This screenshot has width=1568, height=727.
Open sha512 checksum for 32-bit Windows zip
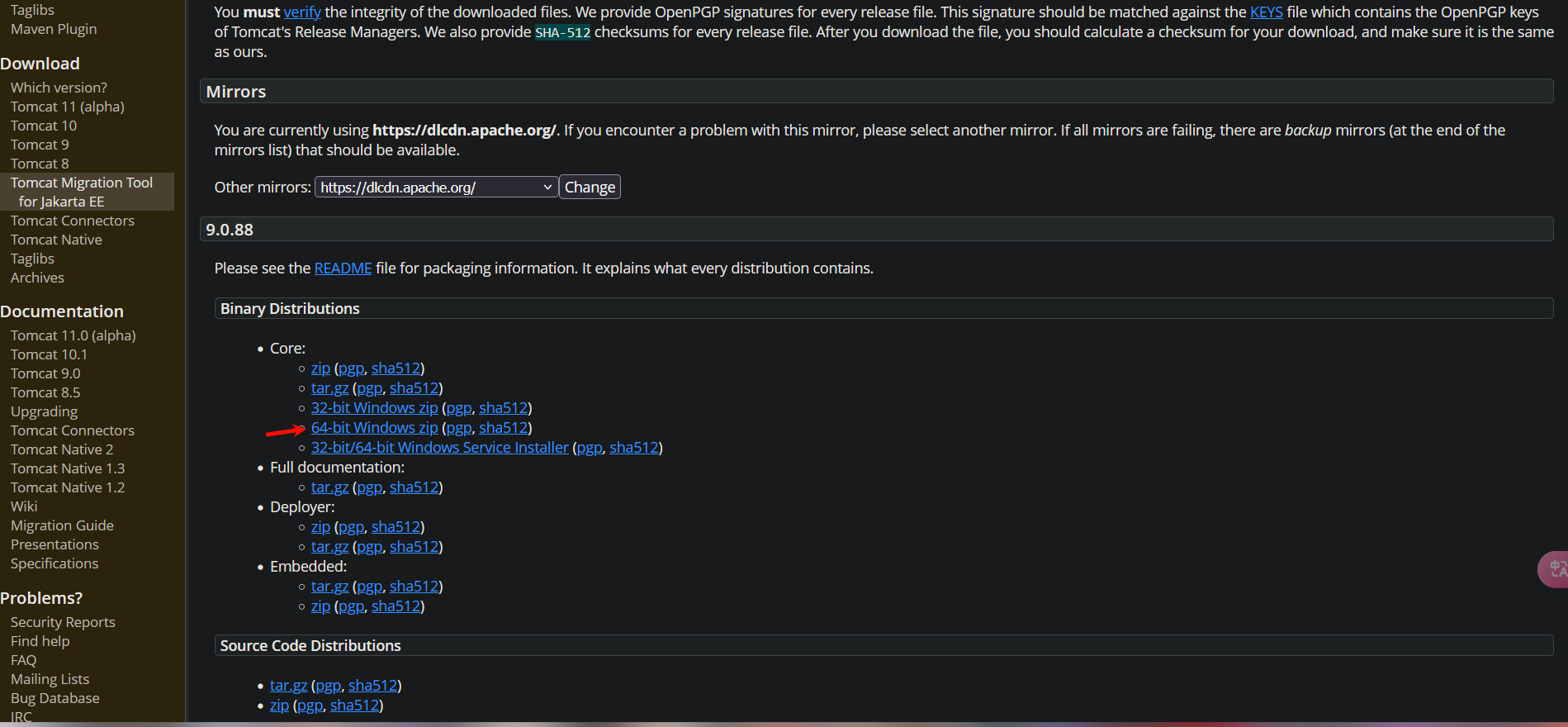click(503, 408)
